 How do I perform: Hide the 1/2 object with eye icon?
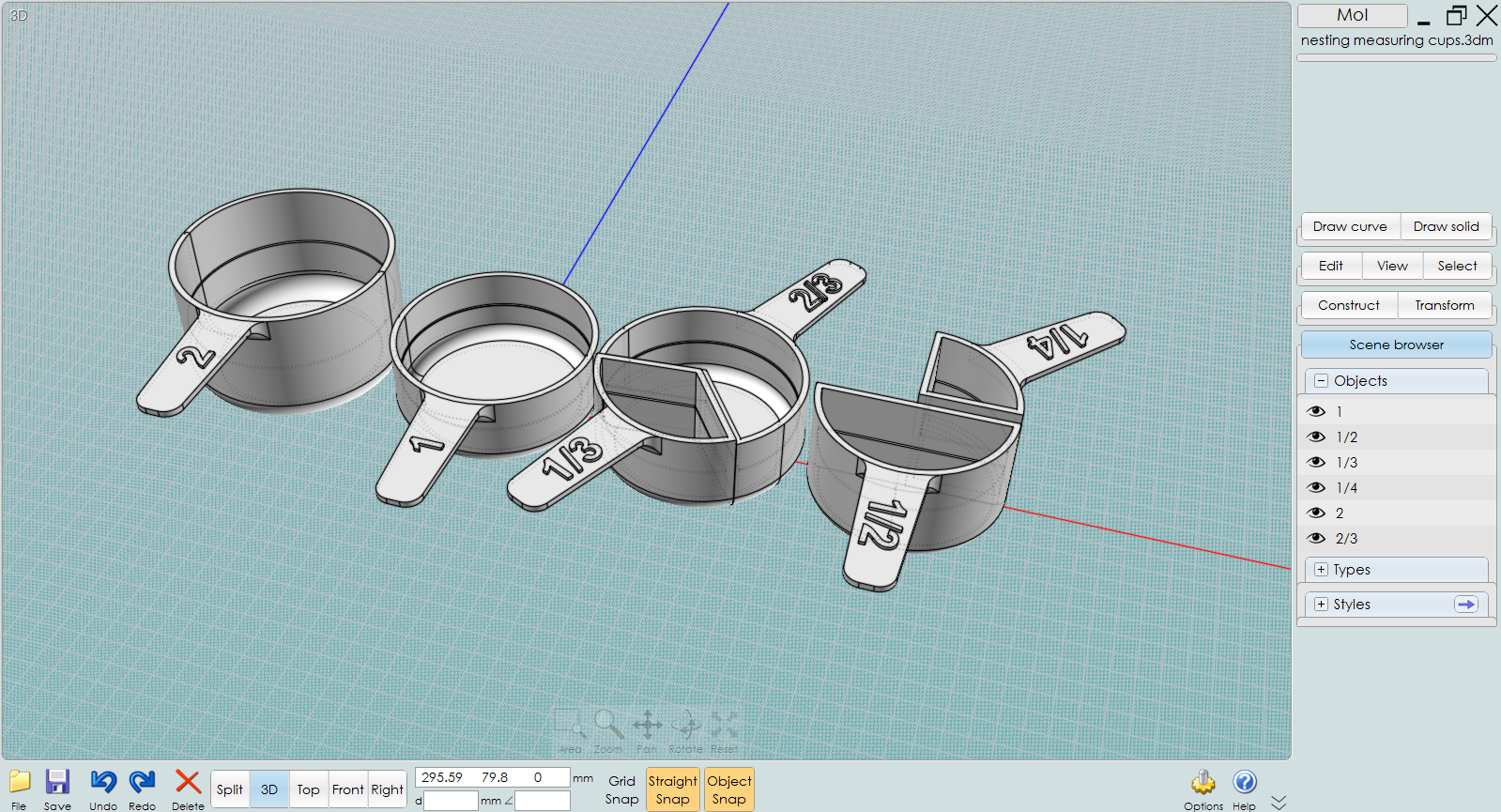pyautogui.click(x=1316, y=437)
